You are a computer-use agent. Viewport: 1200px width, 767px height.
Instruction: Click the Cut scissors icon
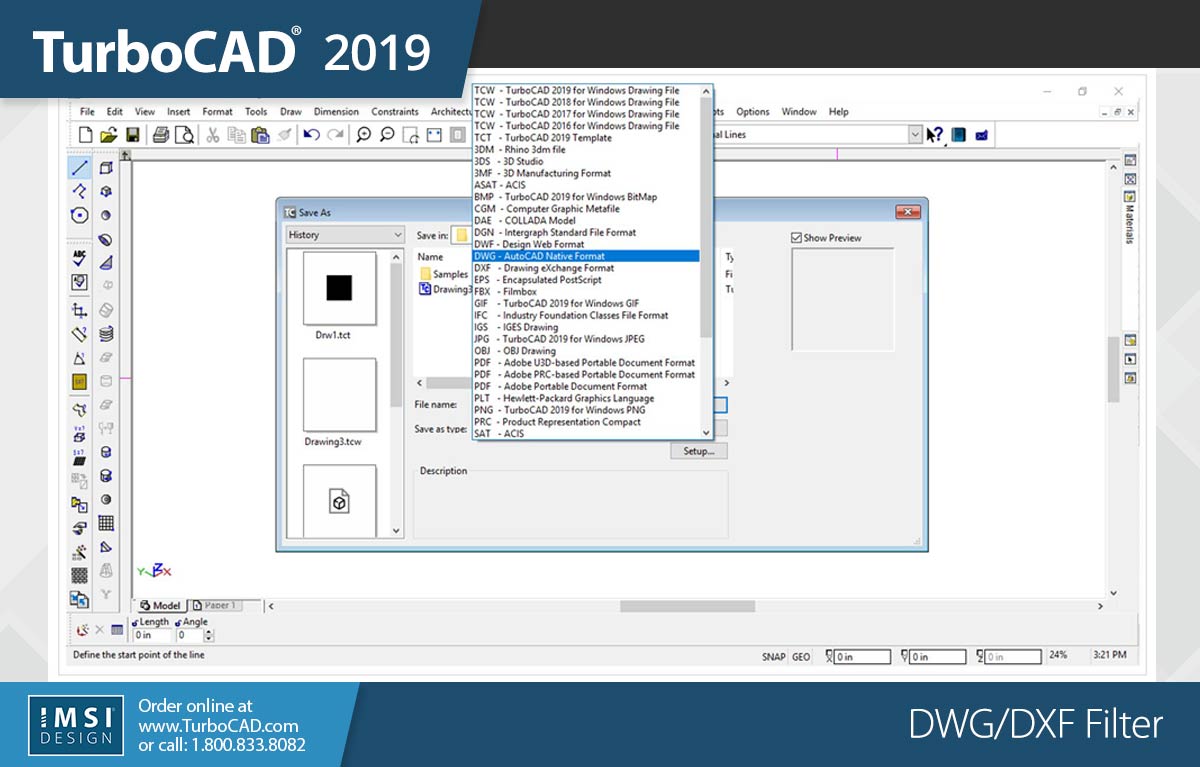(x=212, y=135)
